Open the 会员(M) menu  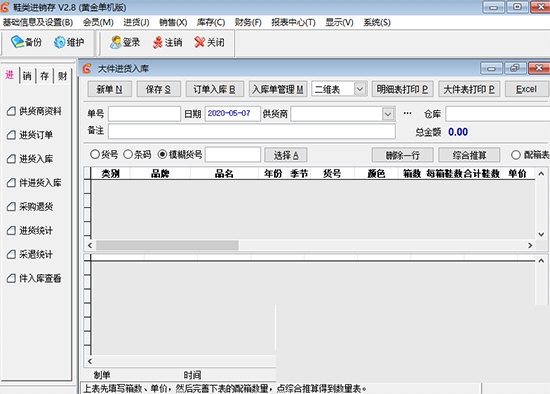coord(98,22)
